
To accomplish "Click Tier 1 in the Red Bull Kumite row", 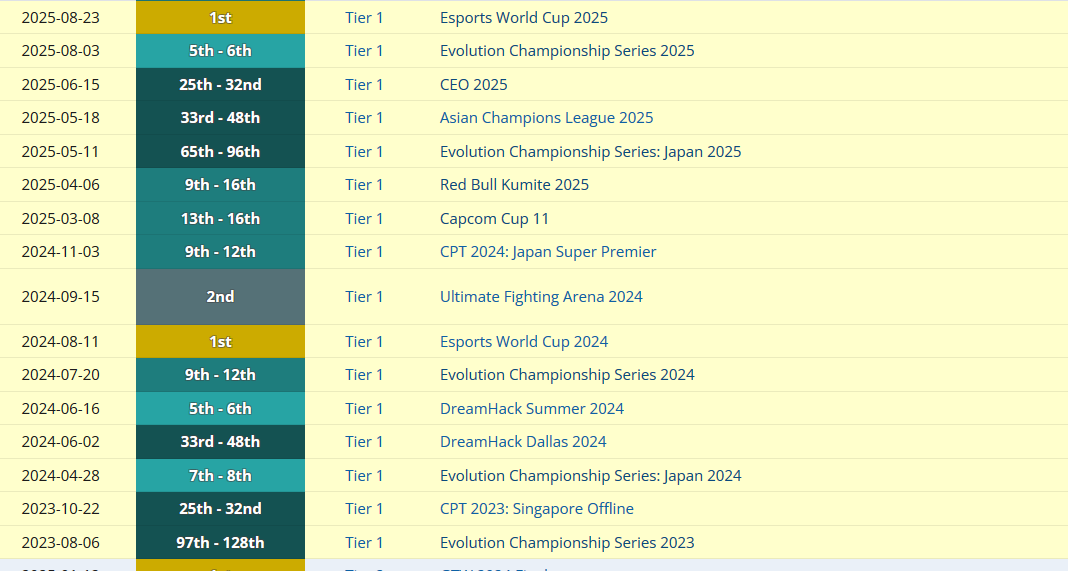I will (364, 185).
